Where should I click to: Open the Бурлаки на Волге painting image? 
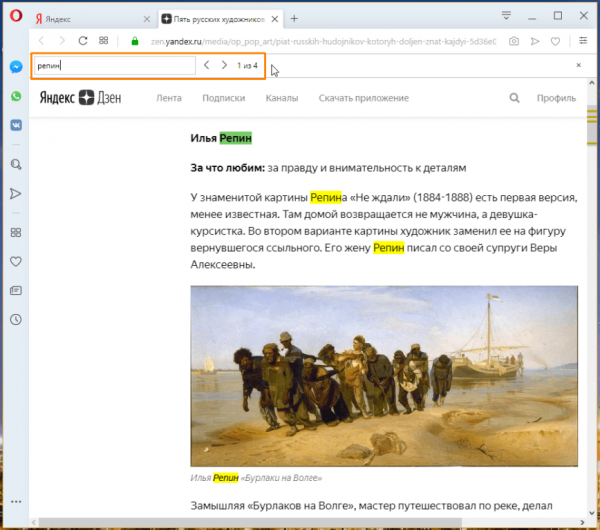click(x=384, y=376)
